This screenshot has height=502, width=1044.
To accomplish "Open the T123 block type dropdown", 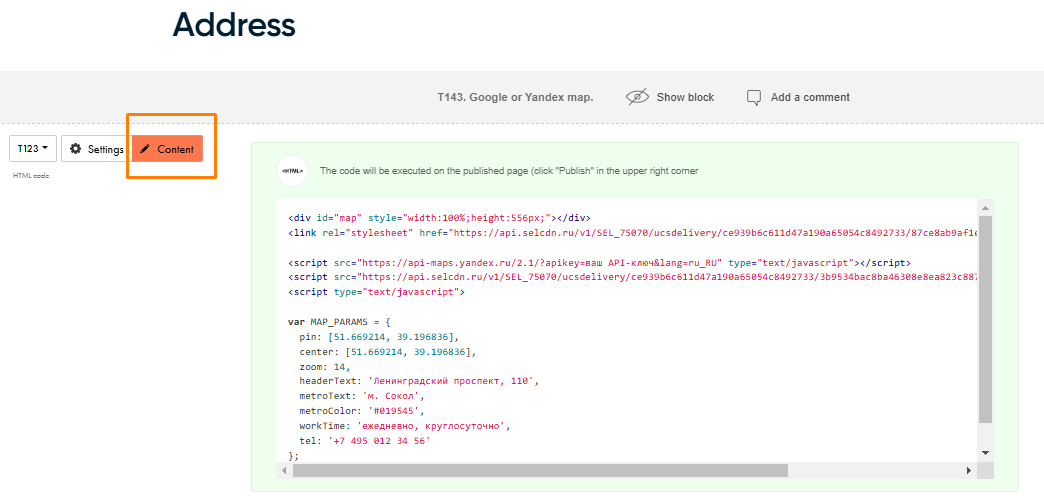I will point(33,148).
